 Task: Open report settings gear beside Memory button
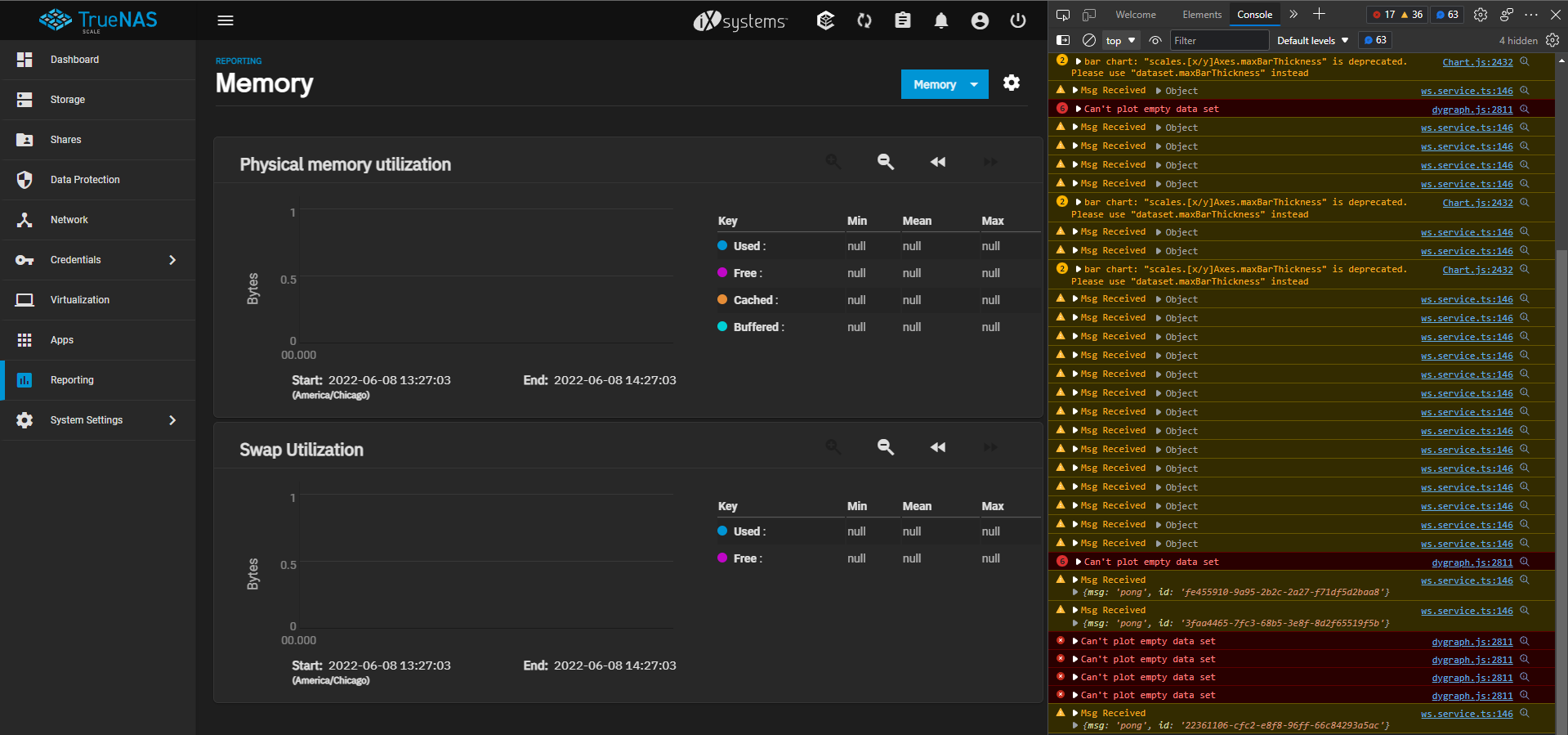[1012, 83]
